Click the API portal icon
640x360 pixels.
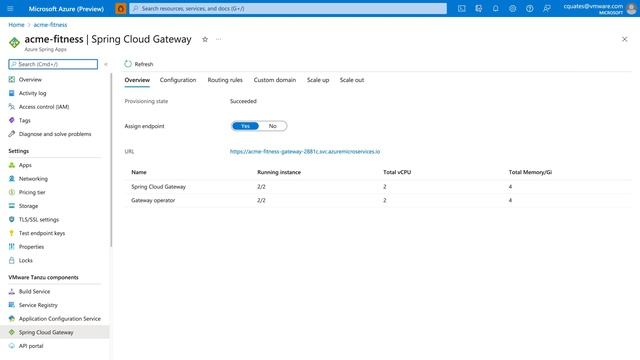point(11,346)
